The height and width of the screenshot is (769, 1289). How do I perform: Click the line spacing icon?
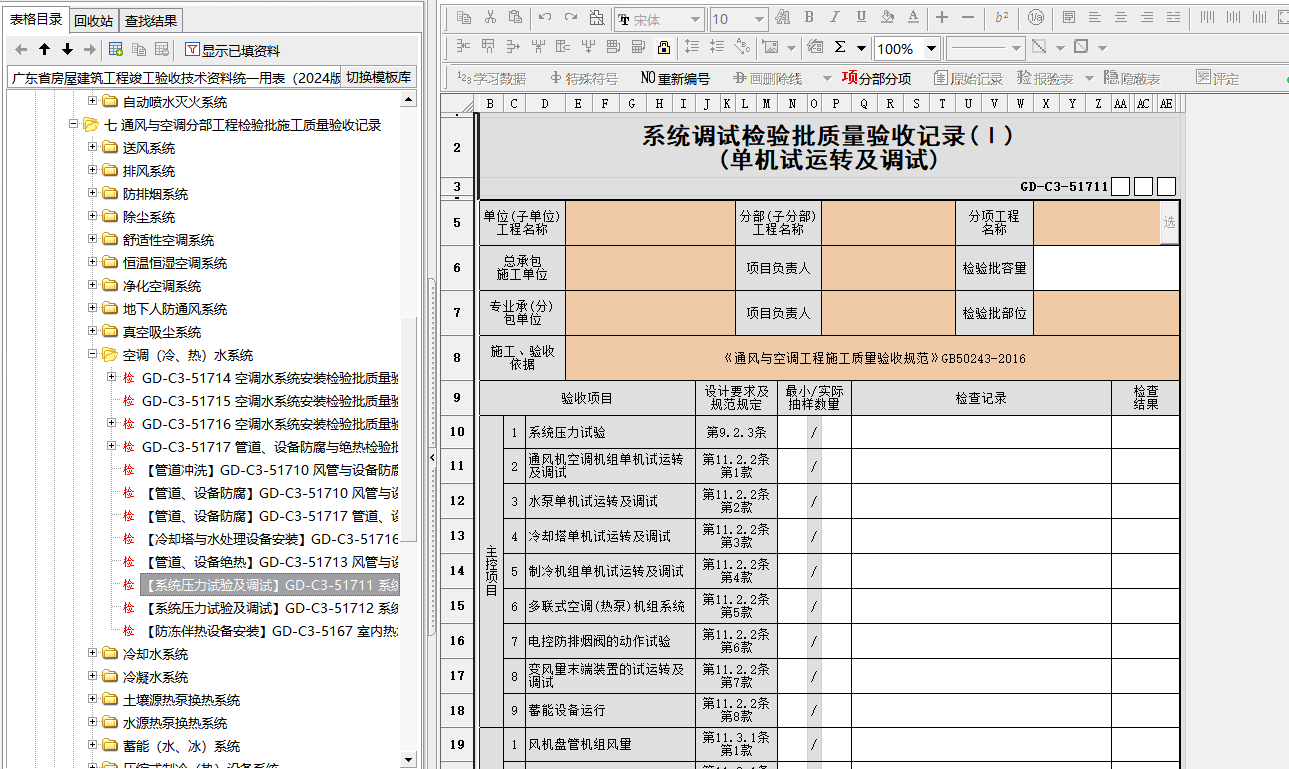point(691,47)
